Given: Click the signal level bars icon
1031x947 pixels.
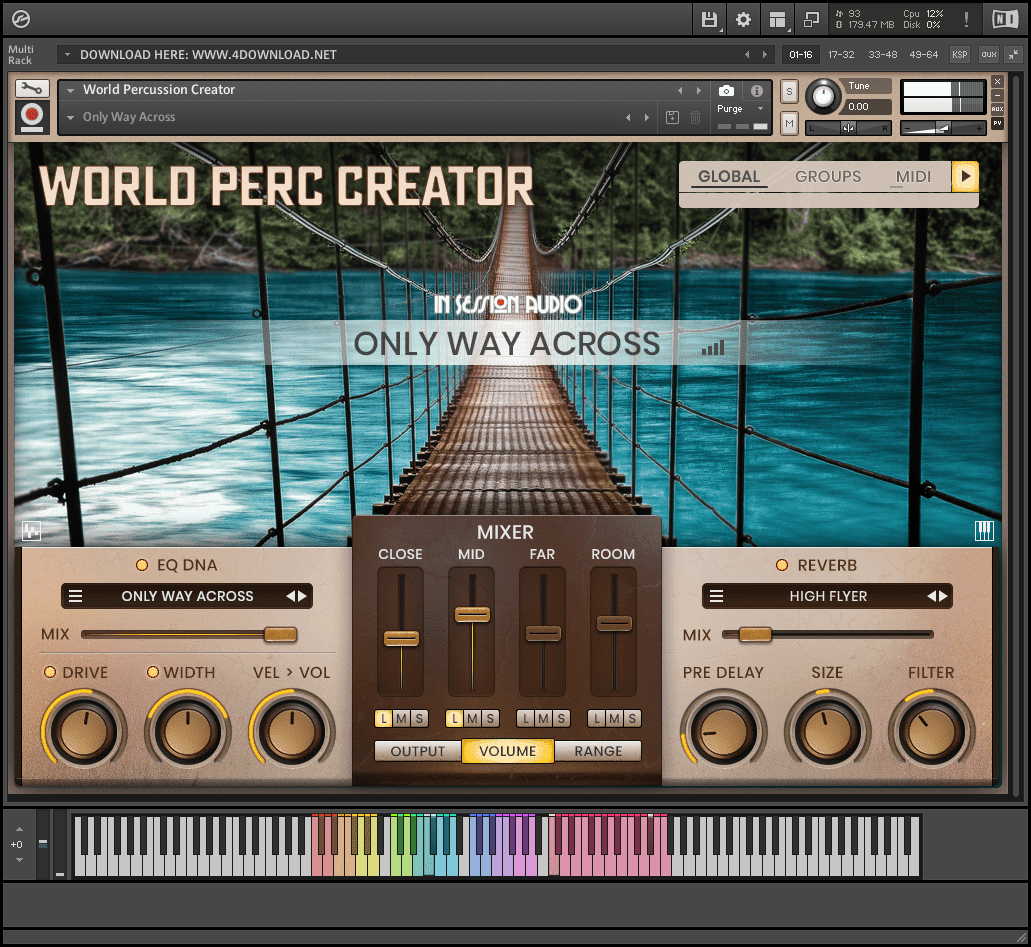Looking at the screenshot, I should coord(713,347).
